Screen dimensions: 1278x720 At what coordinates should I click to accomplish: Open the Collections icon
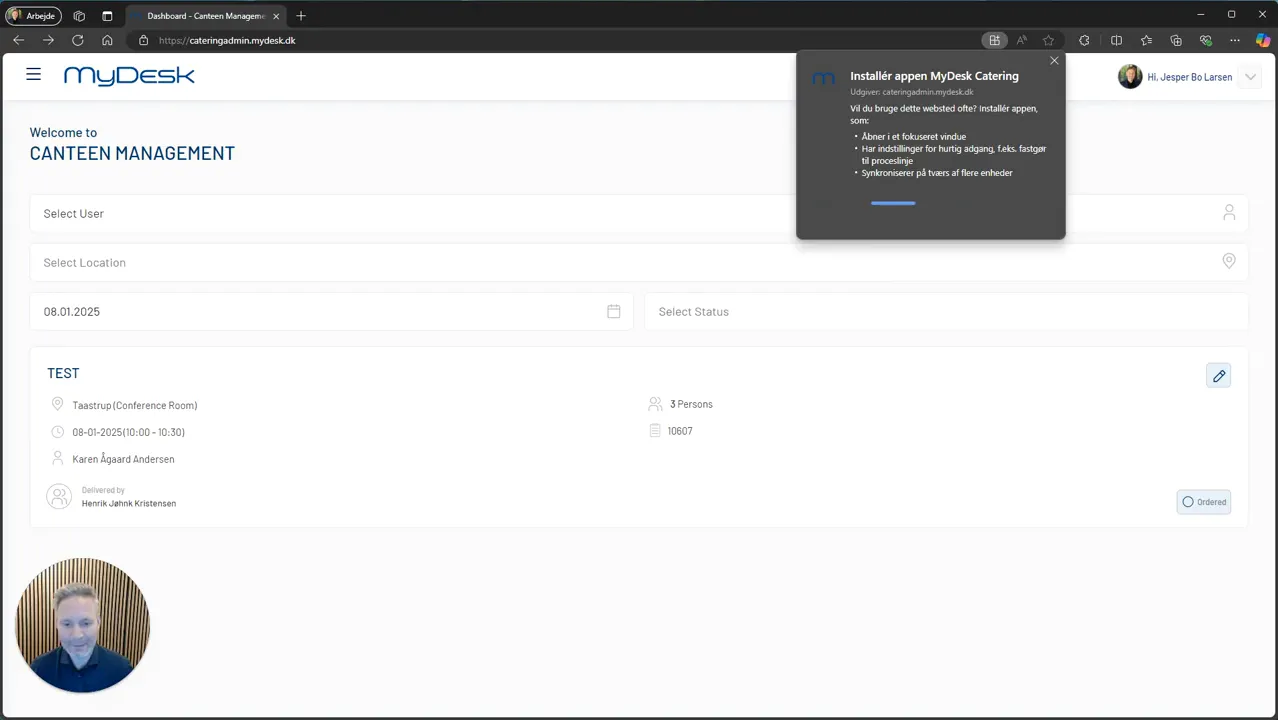pos(1176,41)
